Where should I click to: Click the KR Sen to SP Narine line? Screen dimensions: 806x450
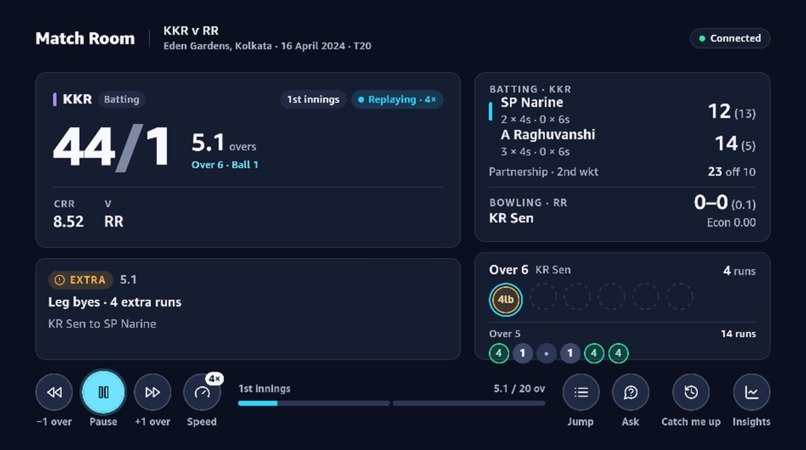[x=102, y=324]
